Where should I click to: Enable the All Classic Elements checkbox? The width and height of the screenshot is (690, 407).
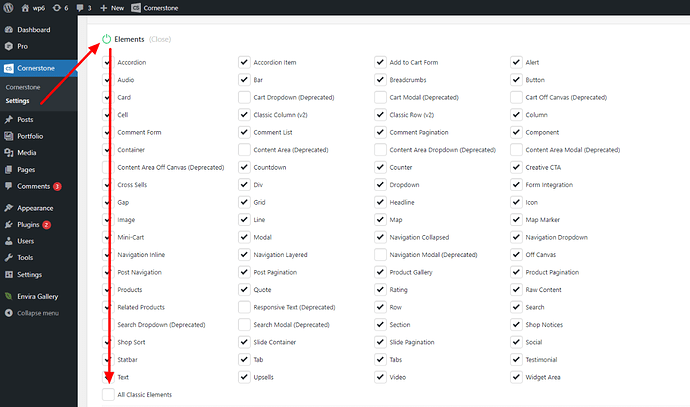pos(108,395)
